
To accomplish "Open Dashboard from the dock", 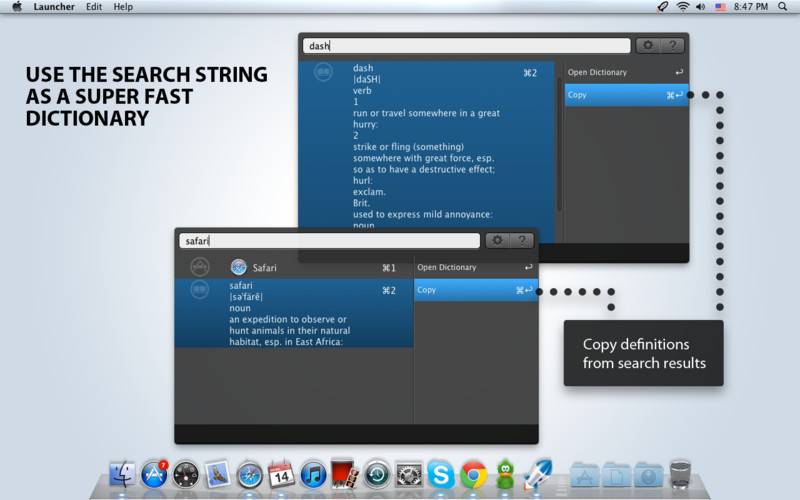I will pos(186,475).
